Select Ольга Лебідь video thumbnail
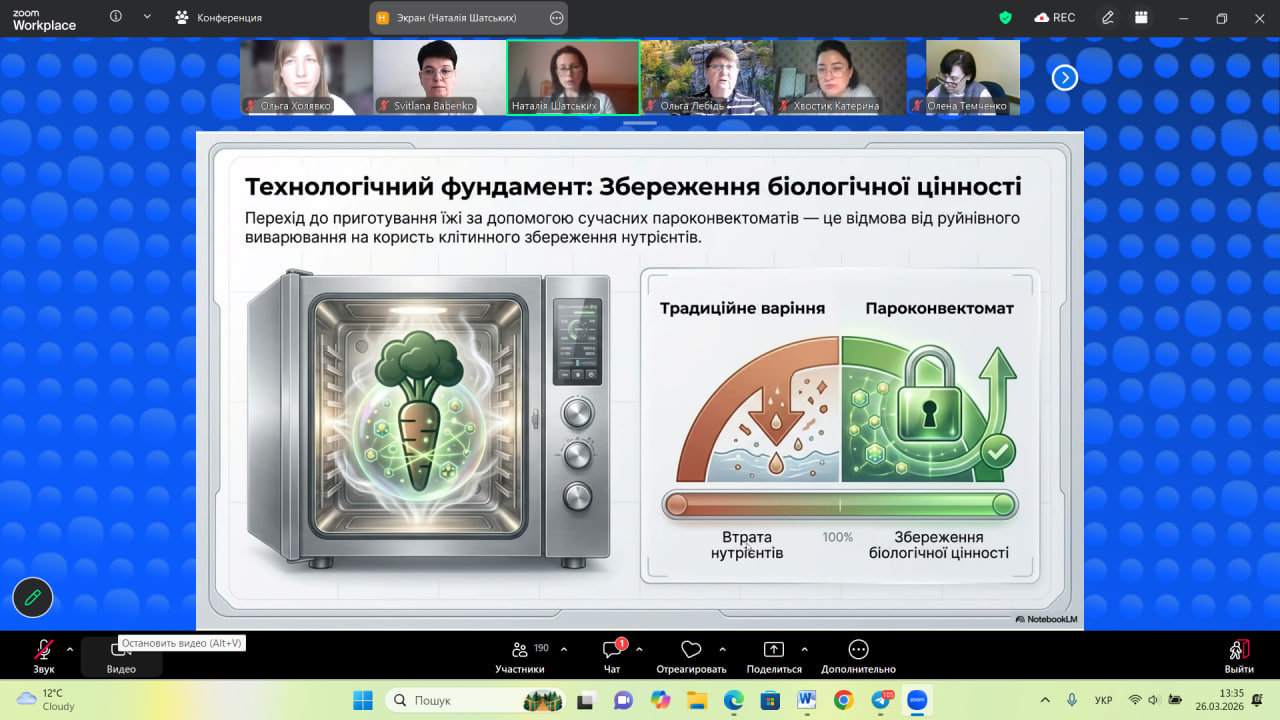 tap(706, 77)
